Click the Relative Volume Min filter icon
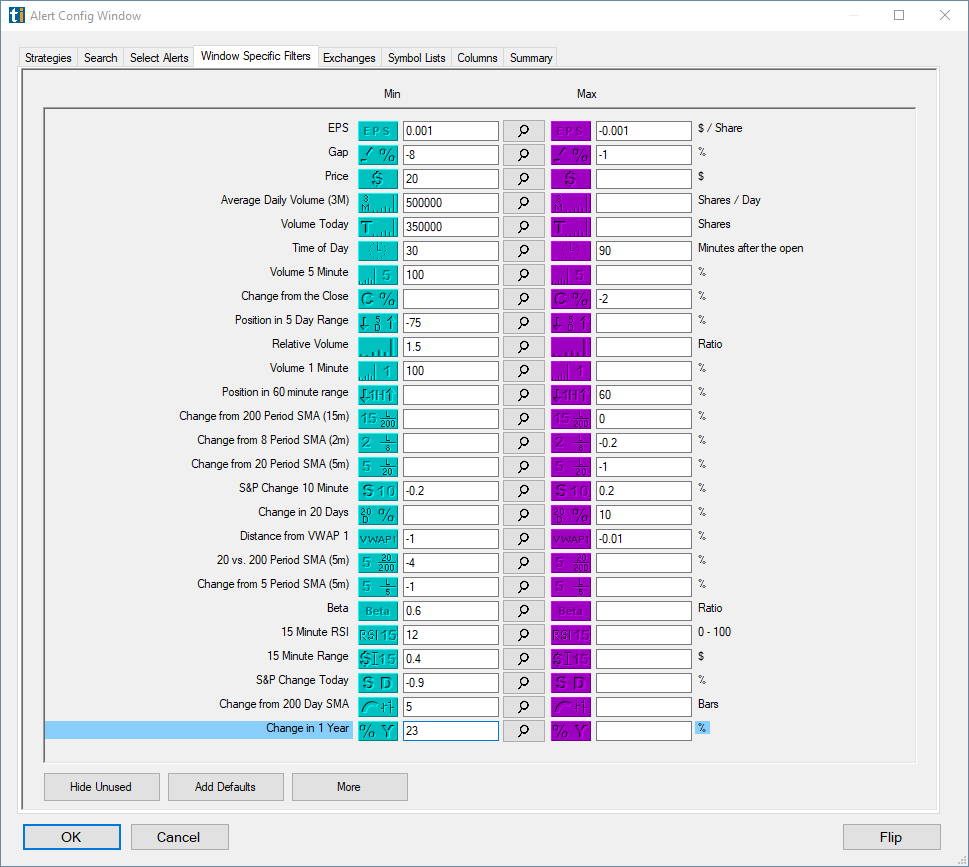 click(x=377, y=346)
